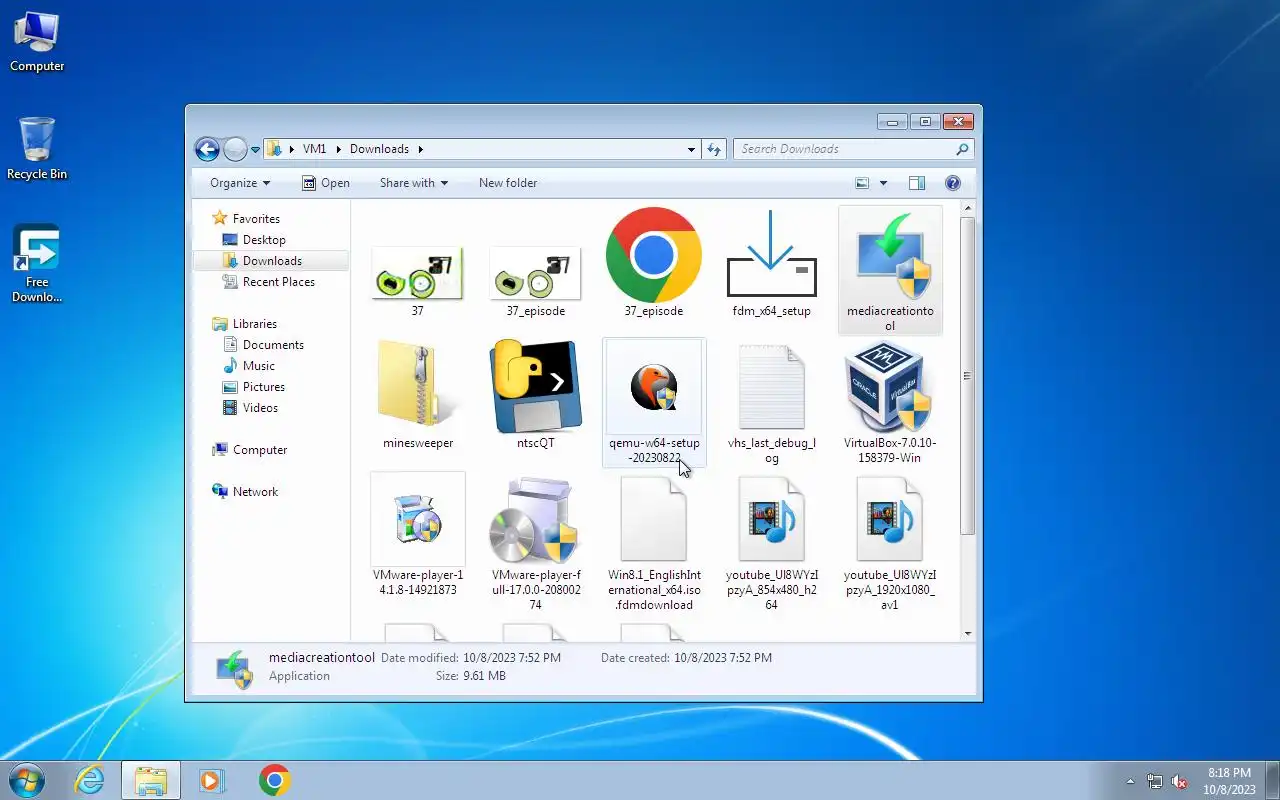The image size is (1280, 800).
Task: Click the scrollbar down arrow
Action: pos(967,633)
